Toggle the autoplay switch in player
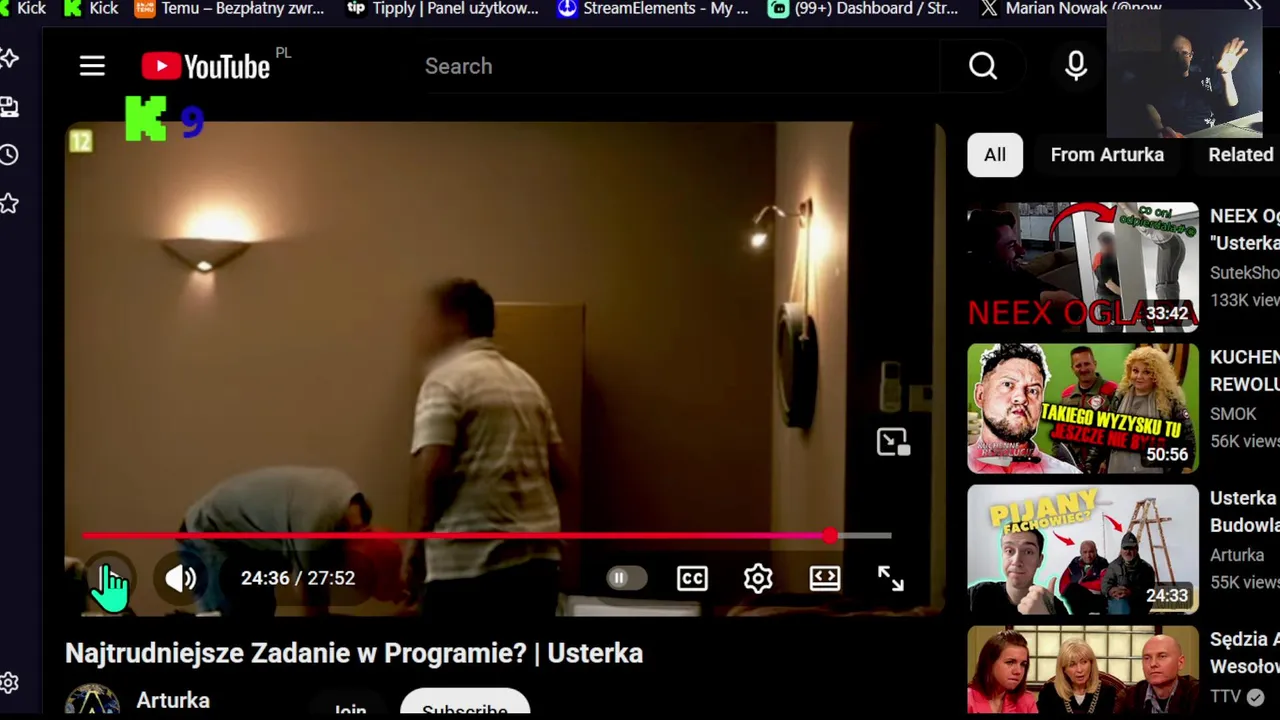Image resolution: width=1280 pixels, height=720 pixels. click(x=626, y=578)
